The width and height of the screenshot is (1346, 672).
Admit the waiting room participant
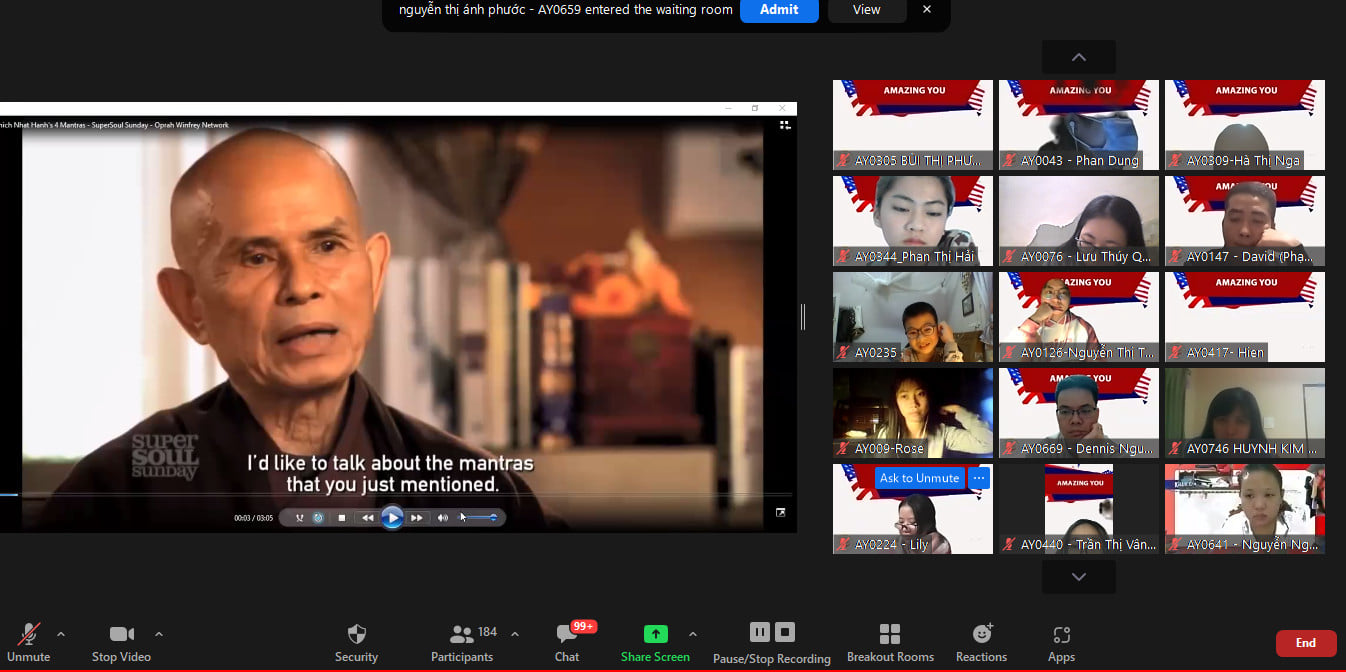(x=779, y=10)
